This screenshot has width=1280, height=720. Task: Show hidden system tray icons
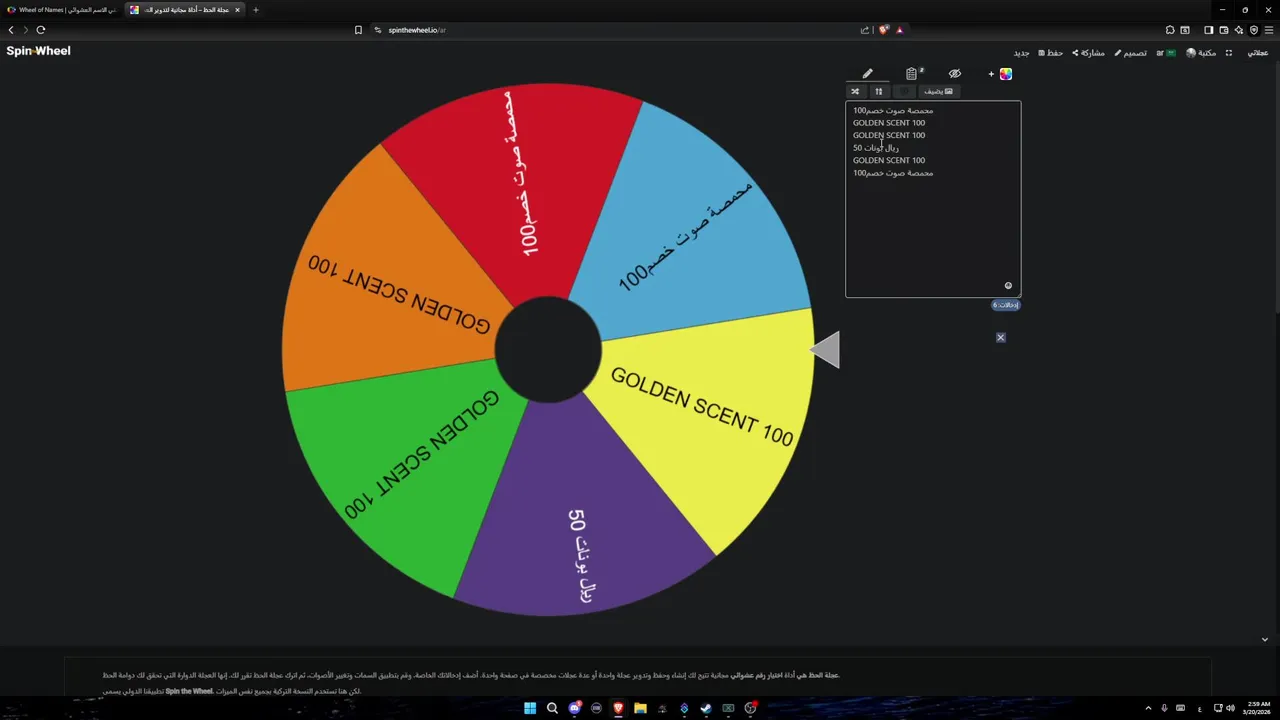pyautogui.click(x=1148, y=708)
